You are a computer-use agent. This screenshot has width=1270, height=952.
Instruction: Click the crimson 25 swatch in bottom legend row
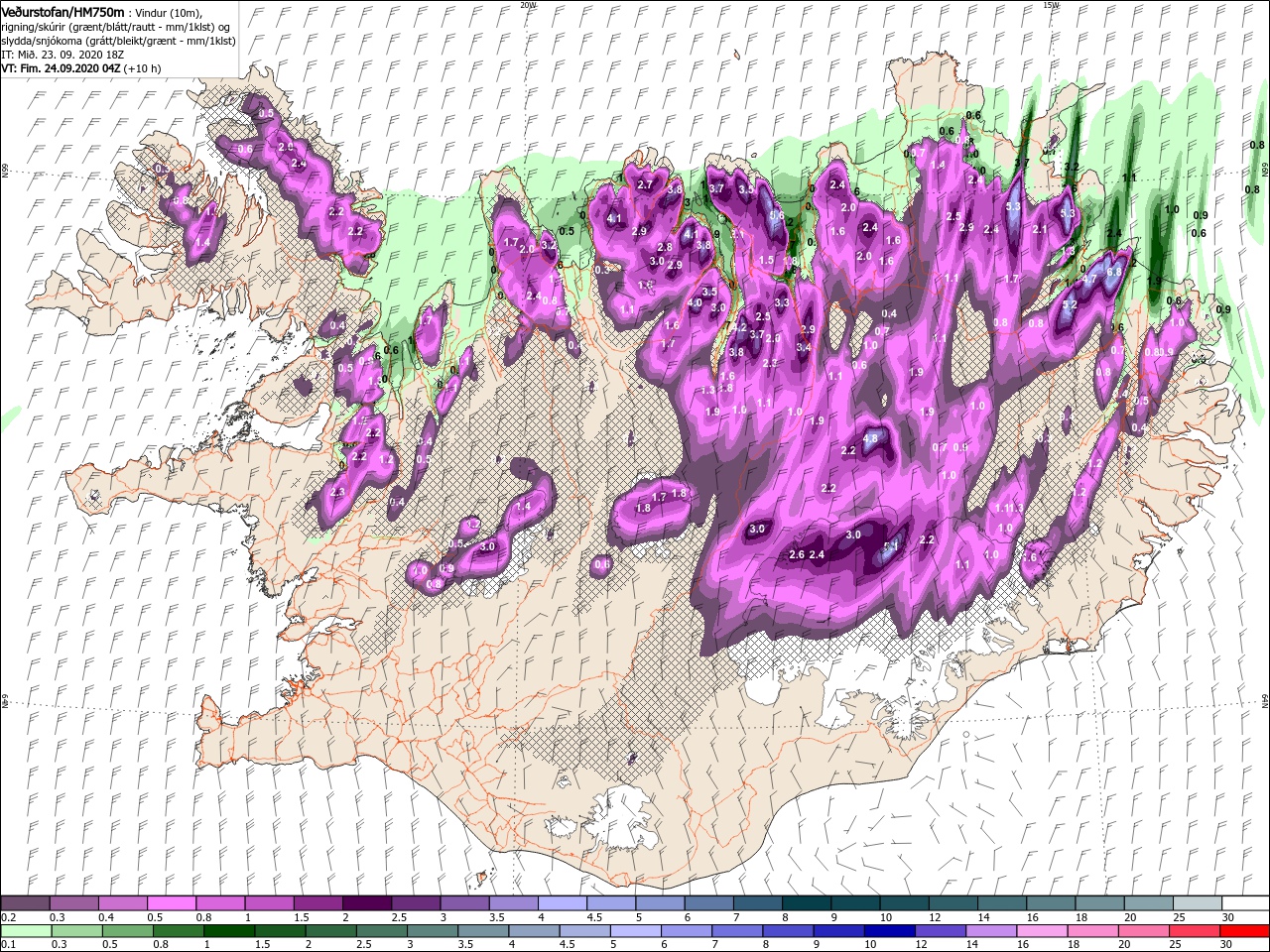(1195, 931)
